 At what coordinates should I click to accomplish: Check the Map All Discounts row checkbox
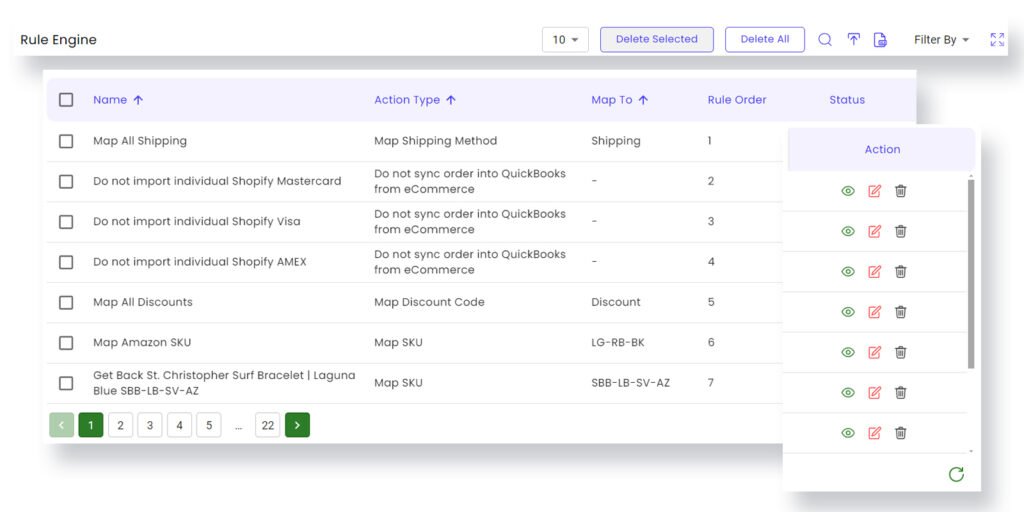tap(66, 302)
